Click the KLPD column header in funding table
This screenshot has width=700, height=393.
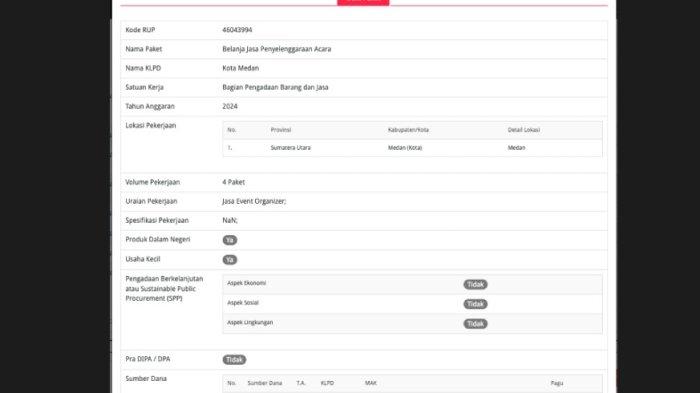[x=327, y=383]
